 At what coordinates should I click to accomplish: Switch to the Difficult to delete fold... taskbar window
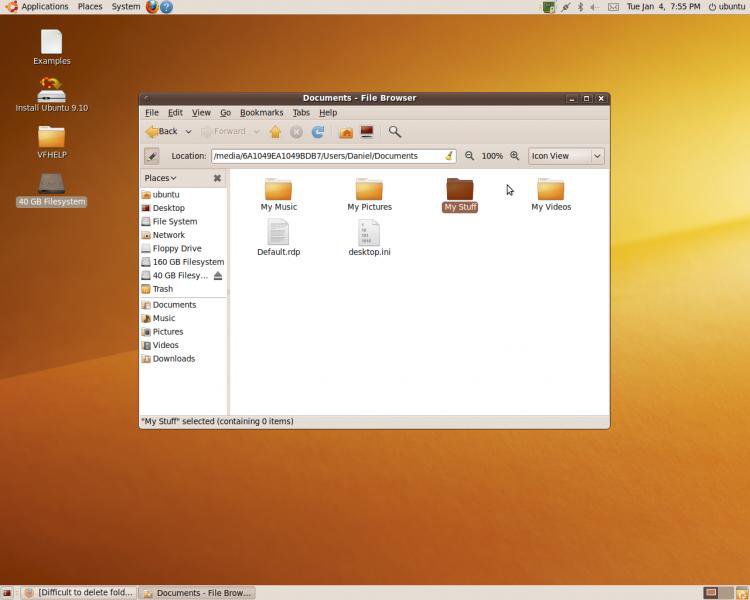(x=78, y=593)
